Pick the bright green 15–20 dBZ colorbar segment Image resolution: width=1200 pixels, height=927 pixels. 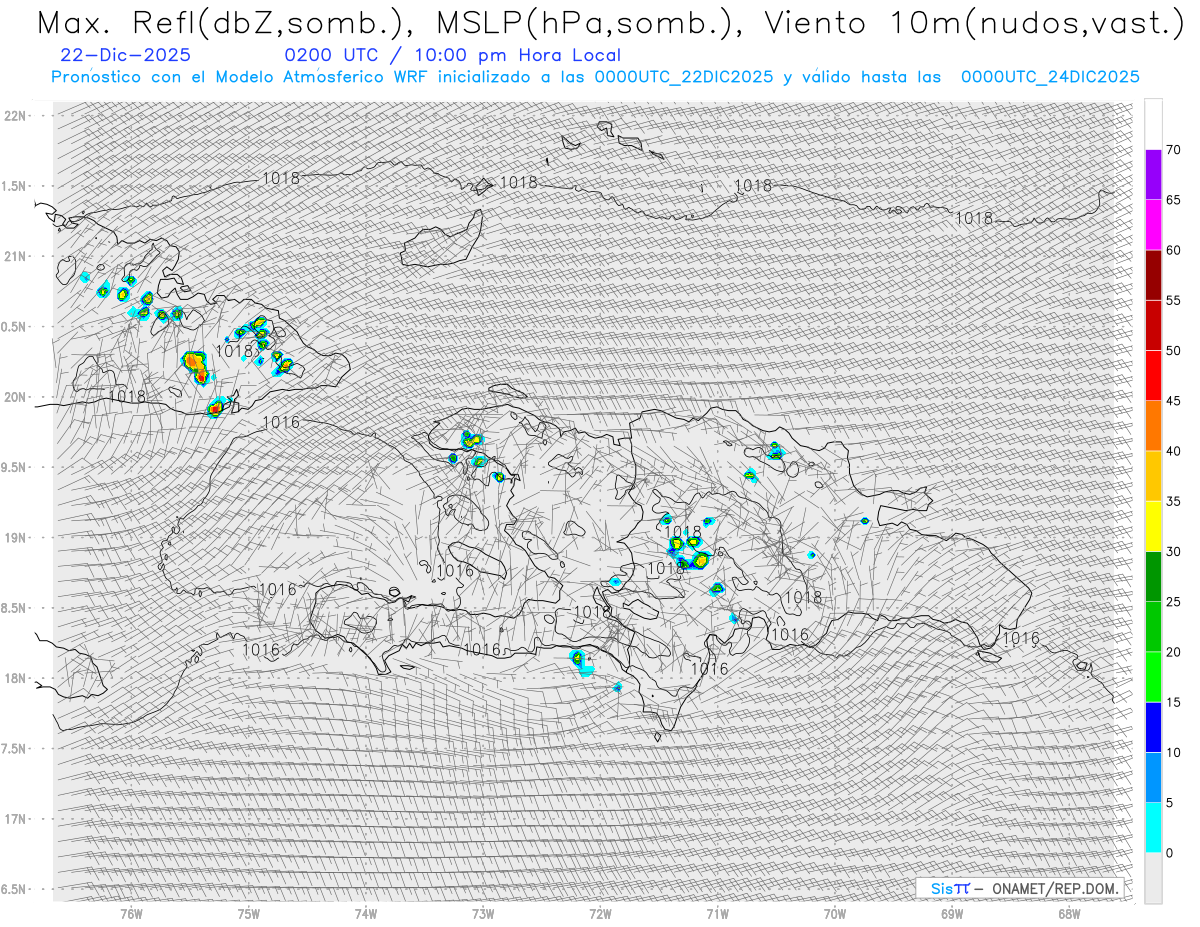tap(1153, 677)
